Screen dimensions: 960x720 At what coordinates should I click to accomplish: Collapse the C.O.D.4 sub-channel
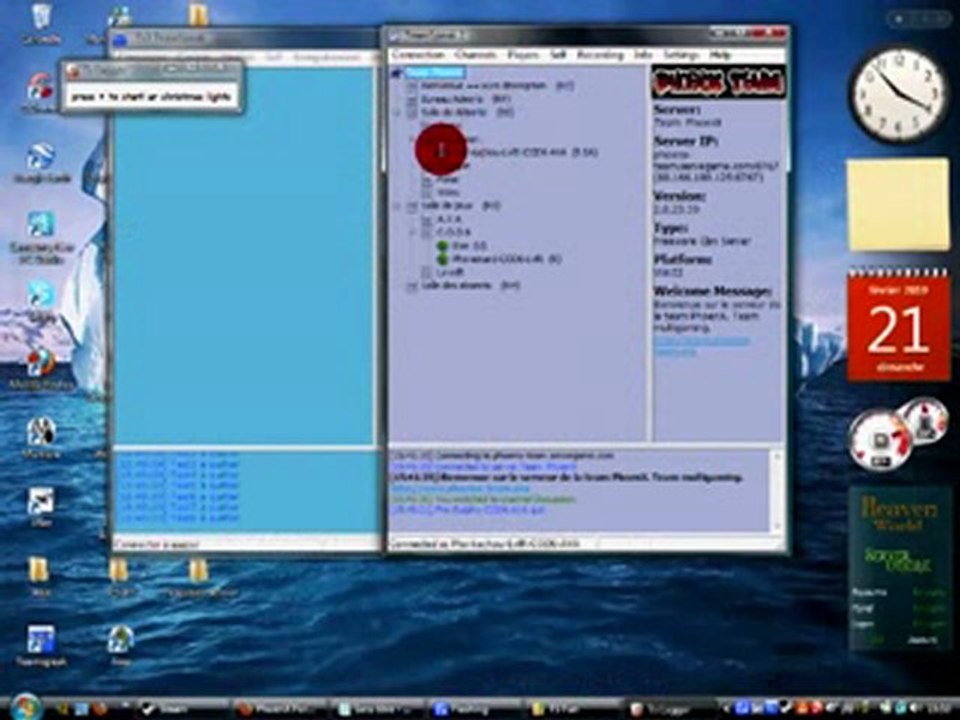[x=413, y=233]
